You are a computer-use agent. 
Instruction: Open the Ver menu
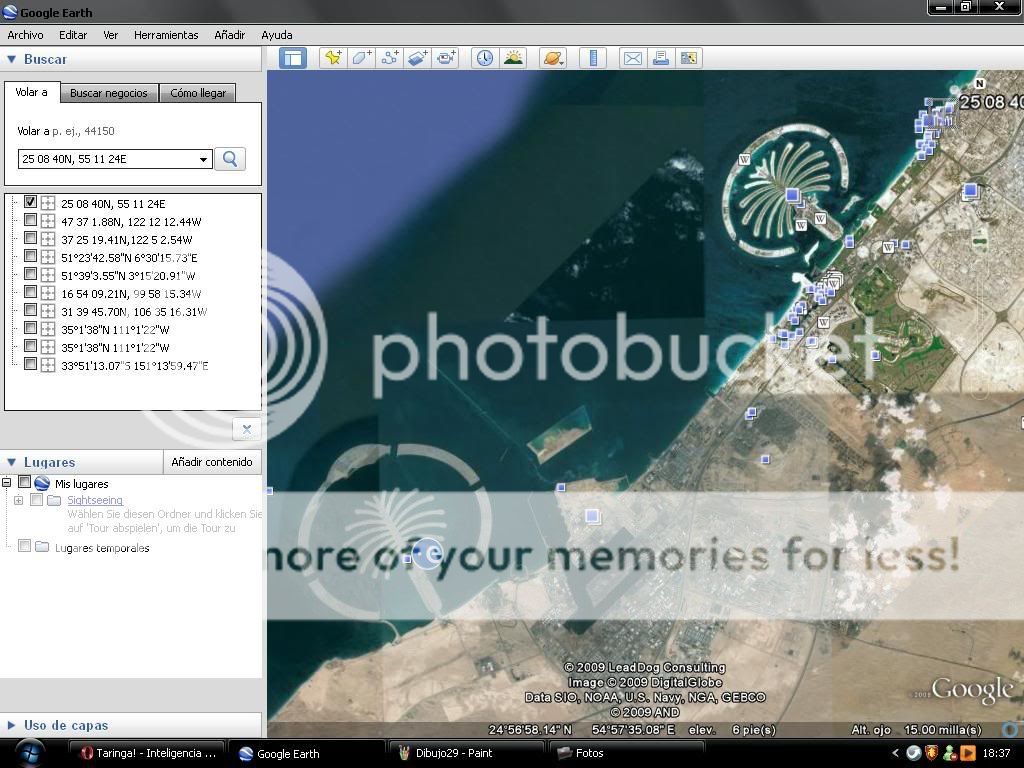click(x=110, y=35)
